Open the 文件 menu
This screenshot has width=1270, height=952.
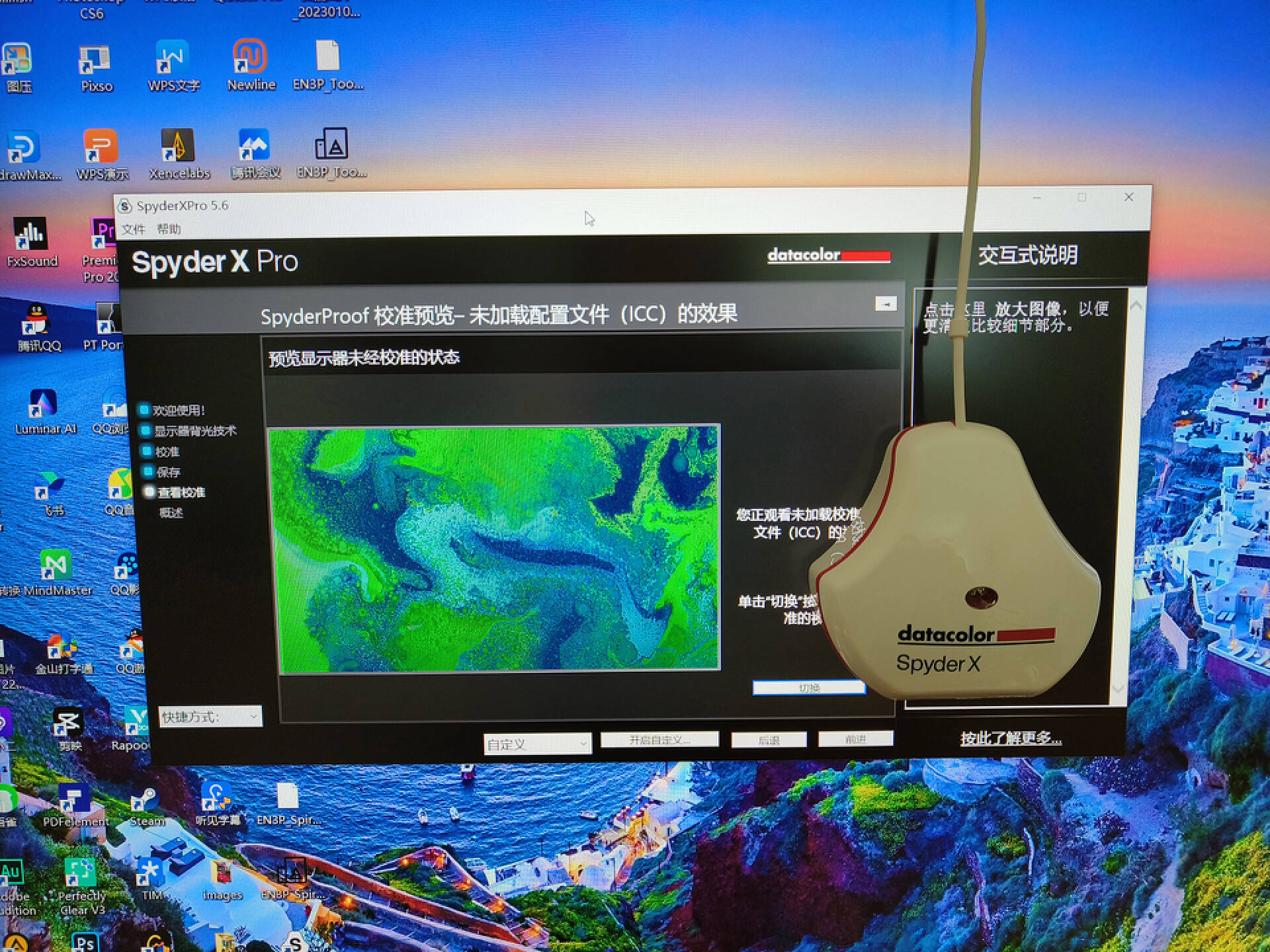coord(133,229)
